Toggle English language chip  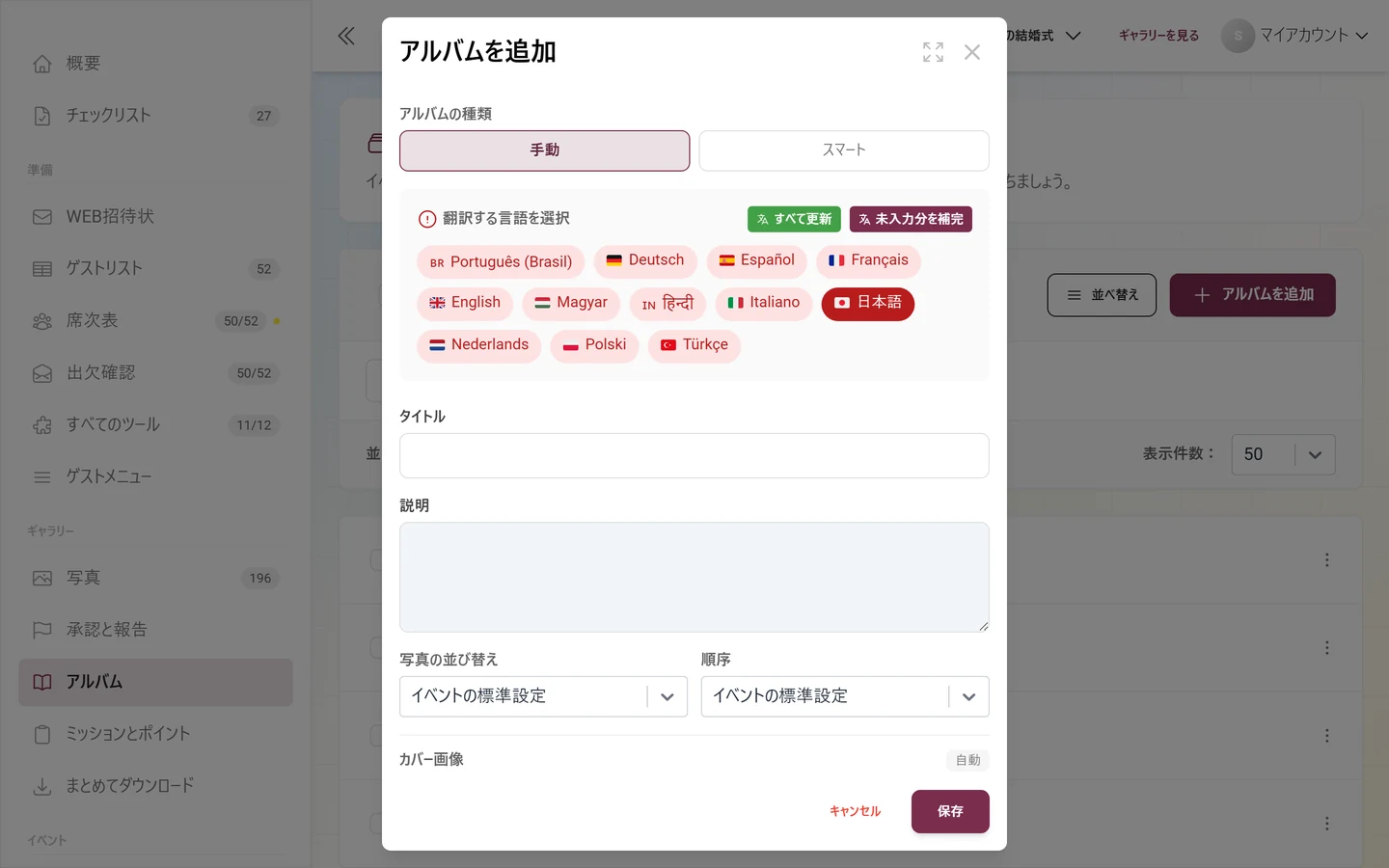click(465, 304)
